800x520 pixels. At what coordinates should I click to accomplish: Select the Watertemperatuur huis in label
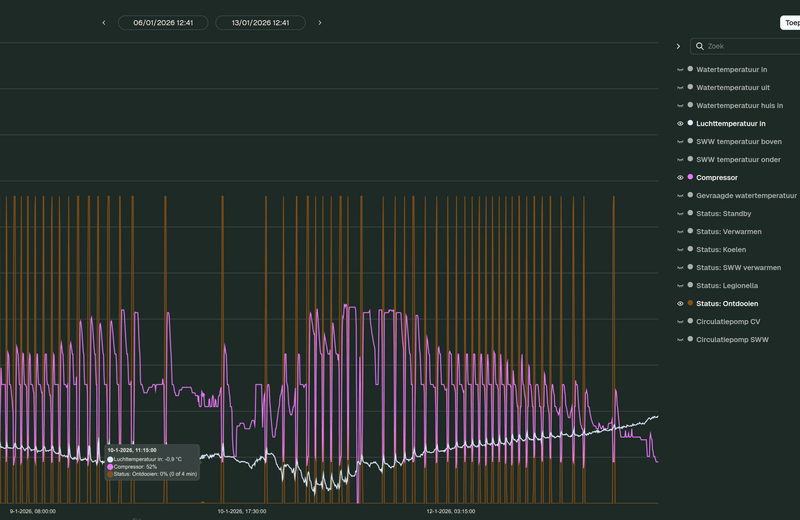(x=740, y=106)
